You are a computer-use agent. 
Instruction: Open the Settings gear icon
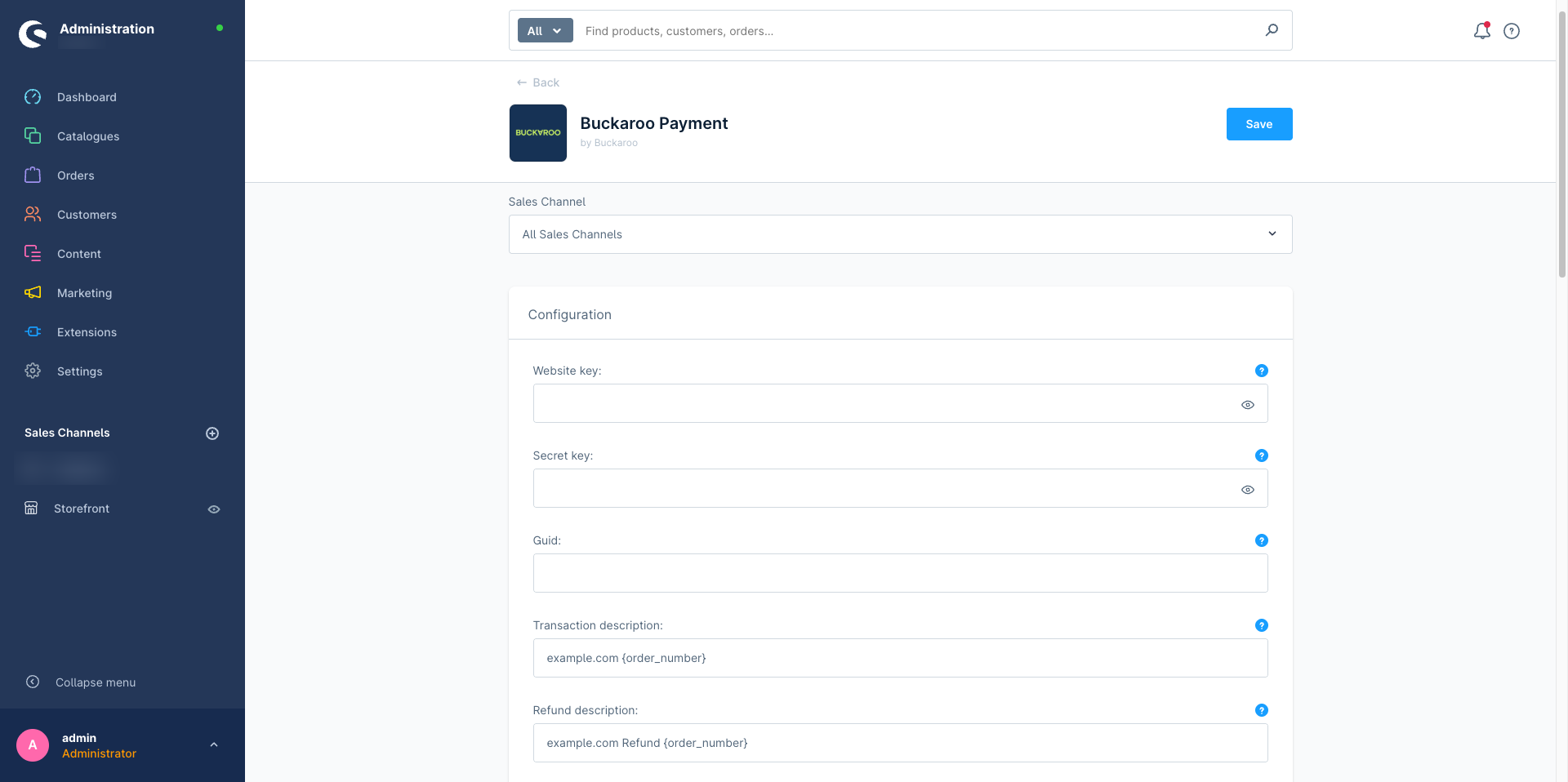click(33, 371)
